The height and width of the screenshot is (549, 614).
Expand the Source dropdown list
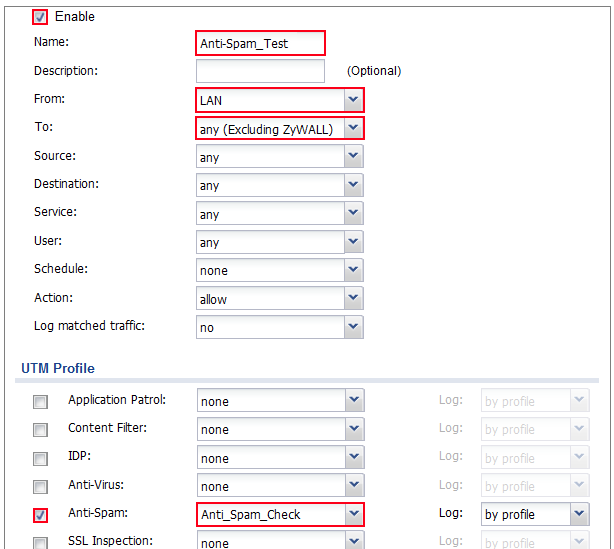point(279,157)
